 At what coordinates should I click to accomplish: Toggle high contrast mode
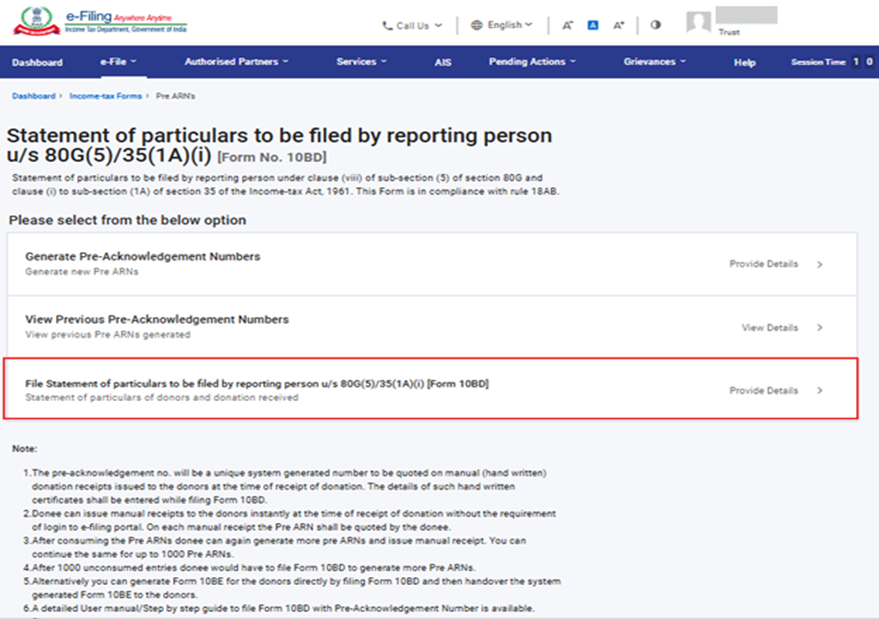tap(656, 25)
